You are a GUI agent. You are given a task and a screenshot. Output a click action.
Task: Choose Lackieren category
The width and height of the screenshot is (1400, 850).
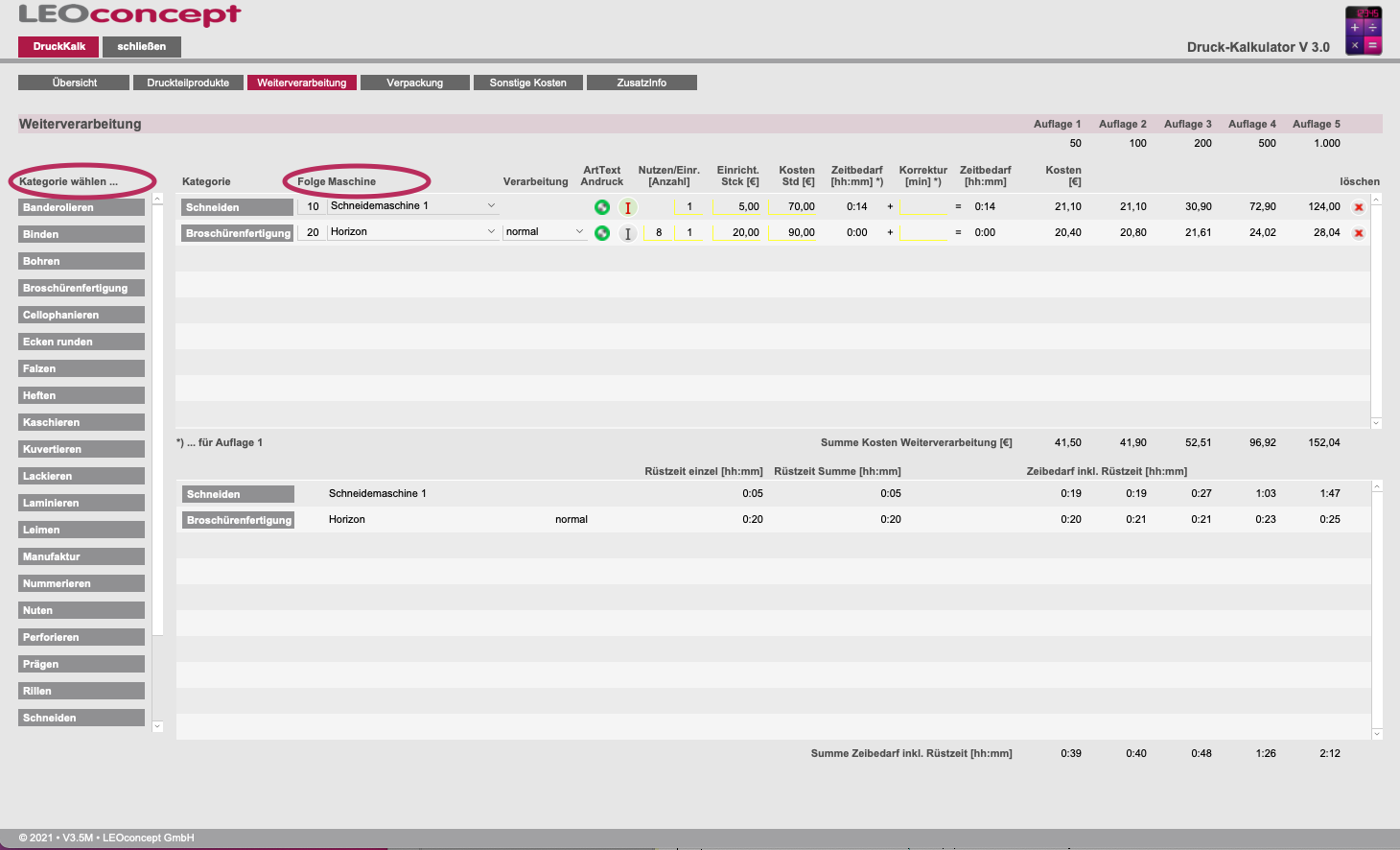(82, 476)
